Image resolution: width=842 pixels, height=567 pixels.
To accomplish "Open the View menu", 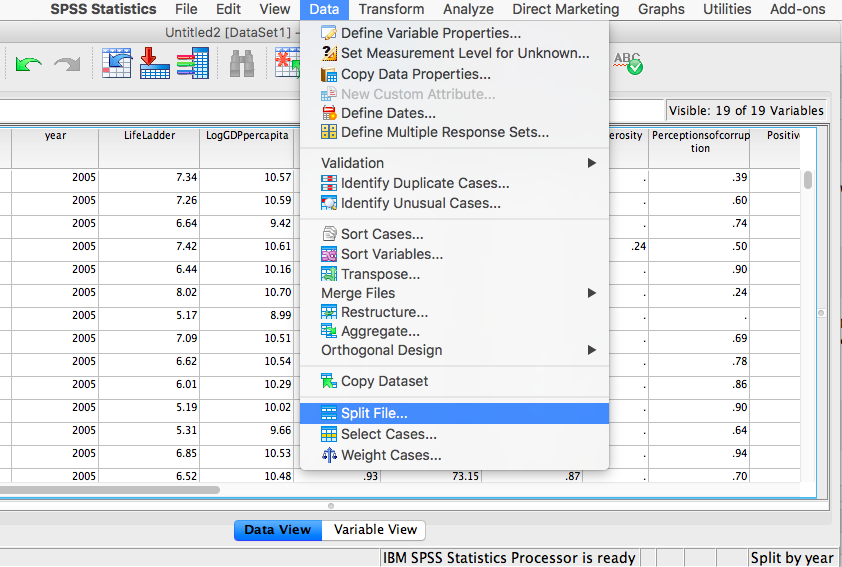I will [275, 9].
